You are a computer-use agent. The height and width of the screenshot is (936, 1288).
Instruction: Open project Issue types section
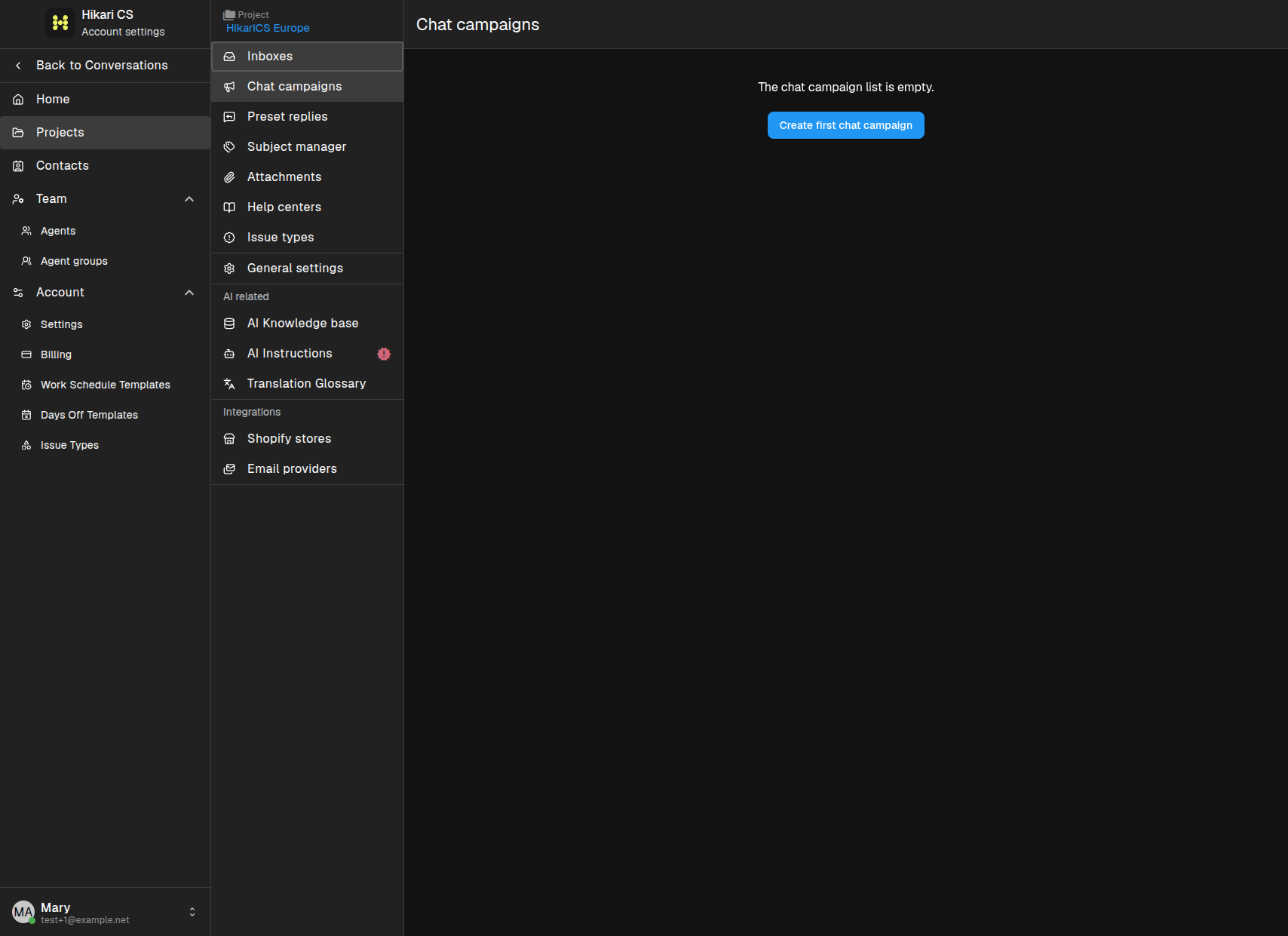tap(307, 238)
